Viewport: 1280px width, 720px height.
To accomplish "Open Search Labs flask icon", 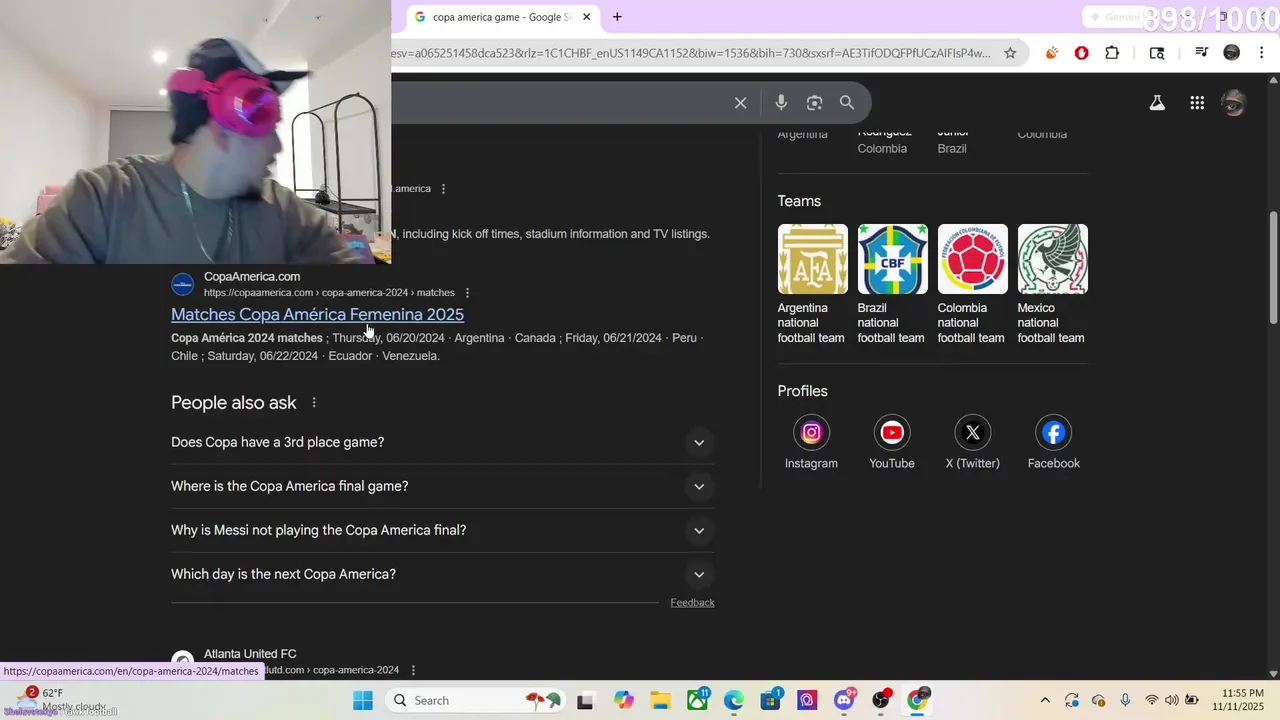I will (1157, 102).
